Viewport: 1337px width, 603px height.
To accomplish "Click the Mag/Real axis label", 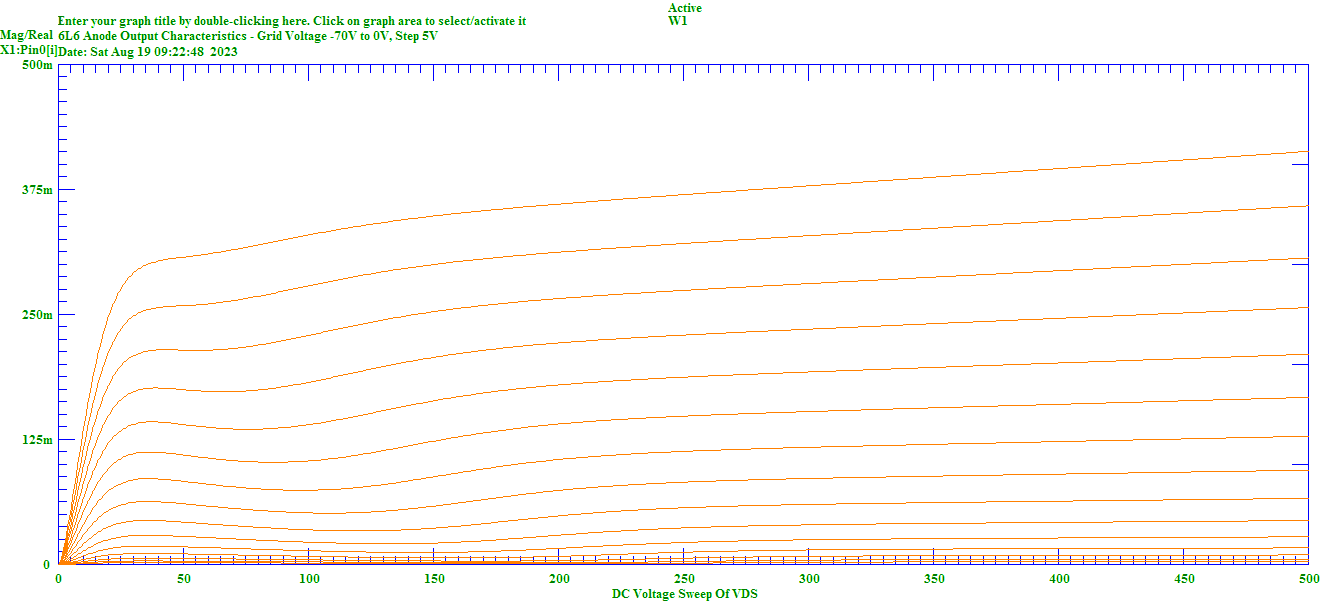I will pos(26,34).
